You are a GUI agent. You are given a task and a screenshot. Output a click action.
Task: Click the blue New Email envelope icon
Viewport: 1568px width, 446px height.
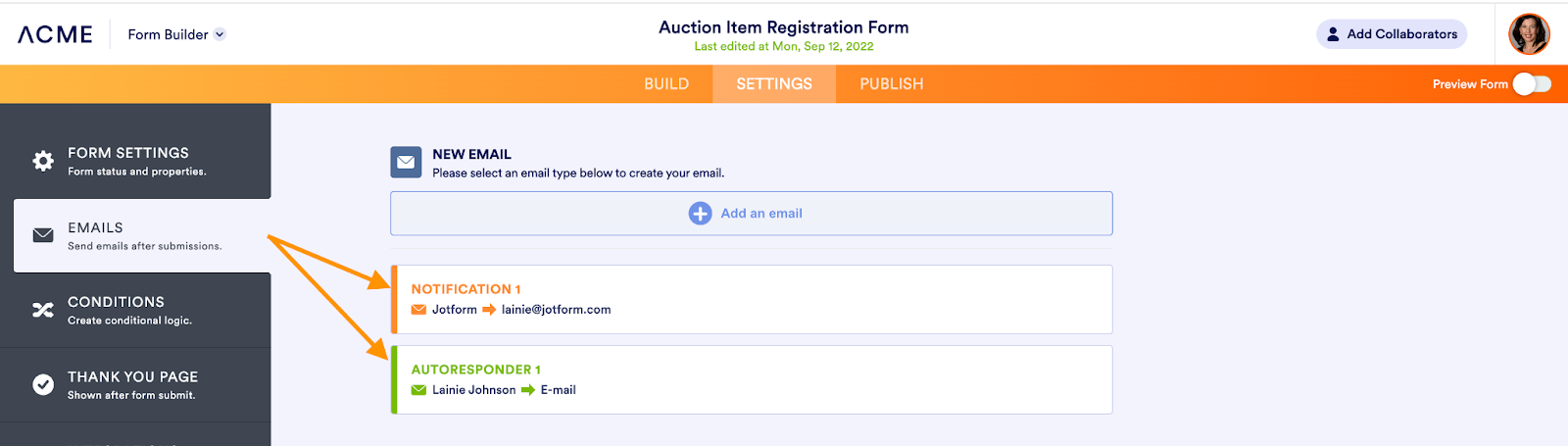point(406,163)
